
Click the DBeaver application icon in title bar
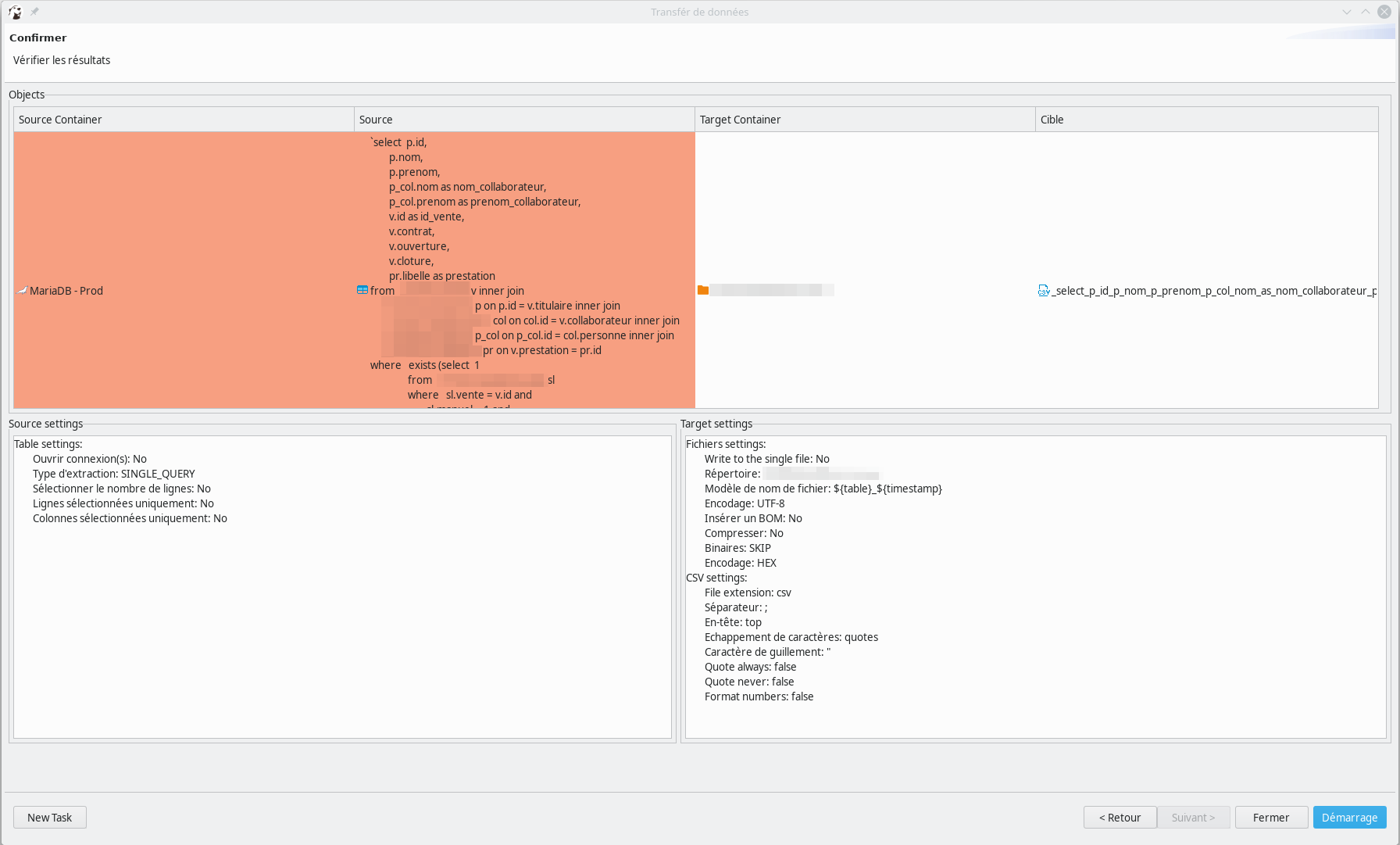[15, 12]
